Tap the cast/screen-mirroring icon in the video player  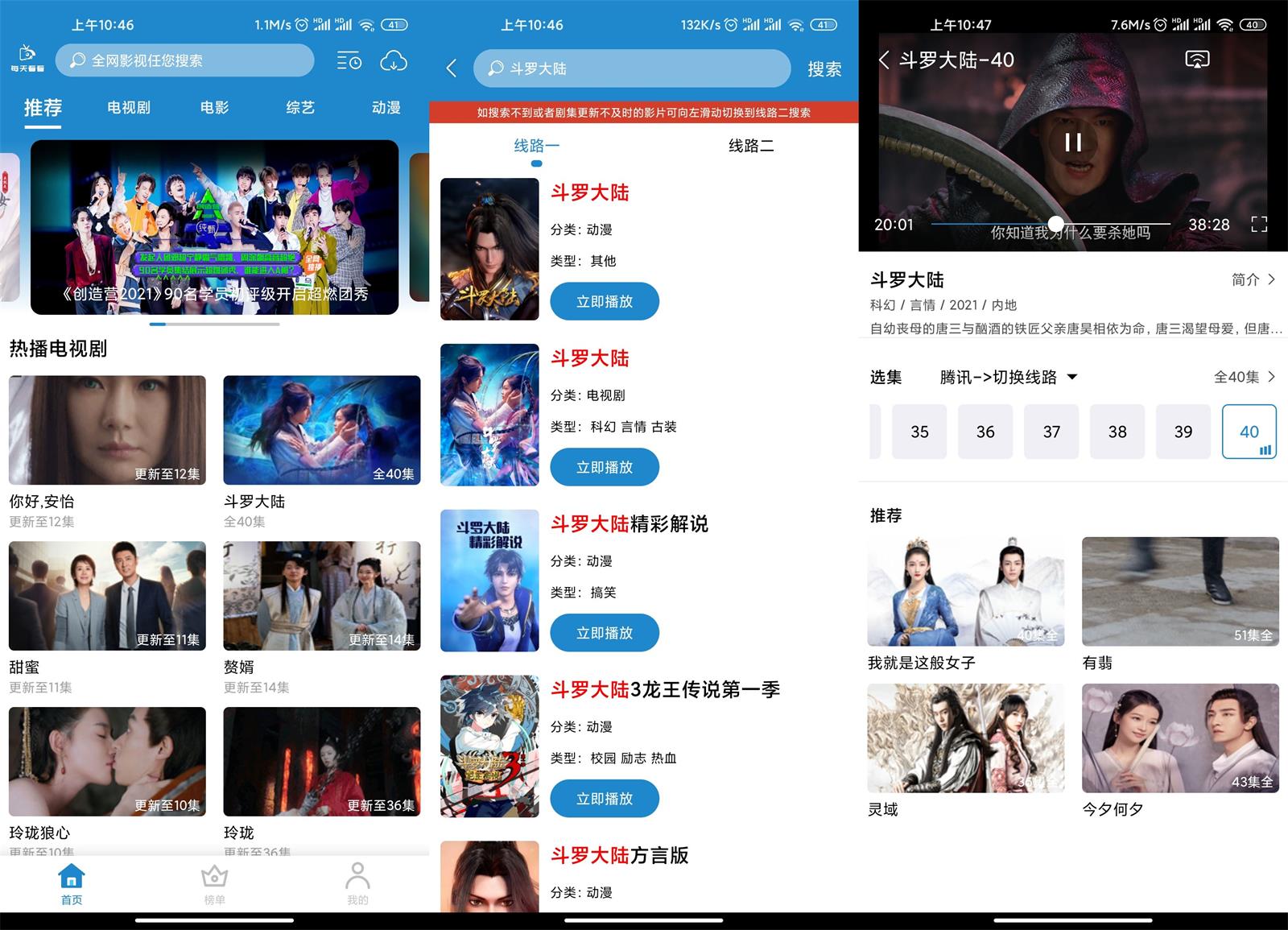coord(1198,59)
